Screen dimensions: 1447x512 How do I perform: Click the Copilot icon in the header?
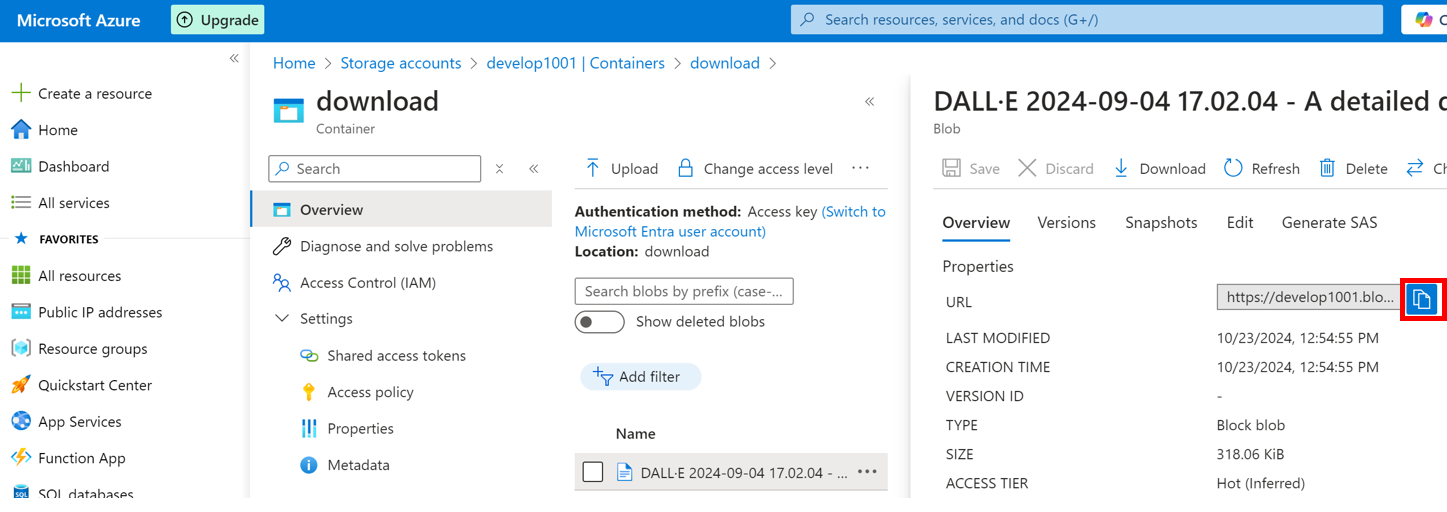[x=1423, y=20]
